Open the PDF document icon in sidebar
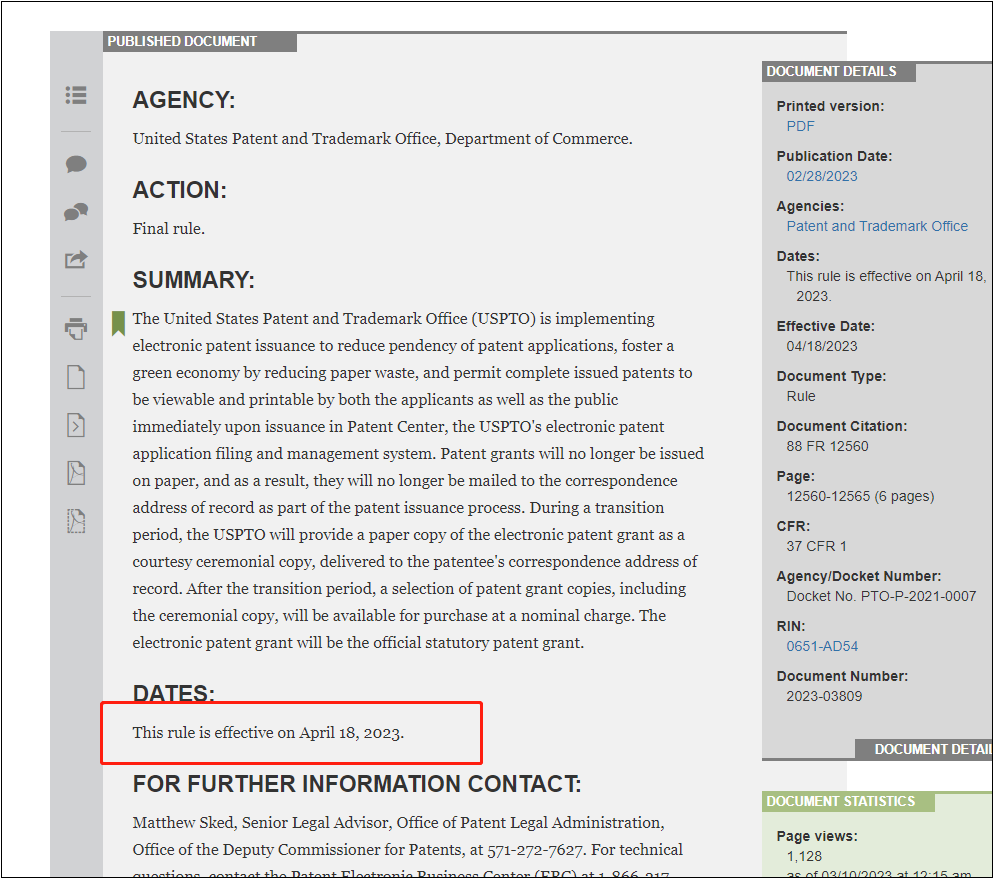The image size is (994, 880). 76,473
